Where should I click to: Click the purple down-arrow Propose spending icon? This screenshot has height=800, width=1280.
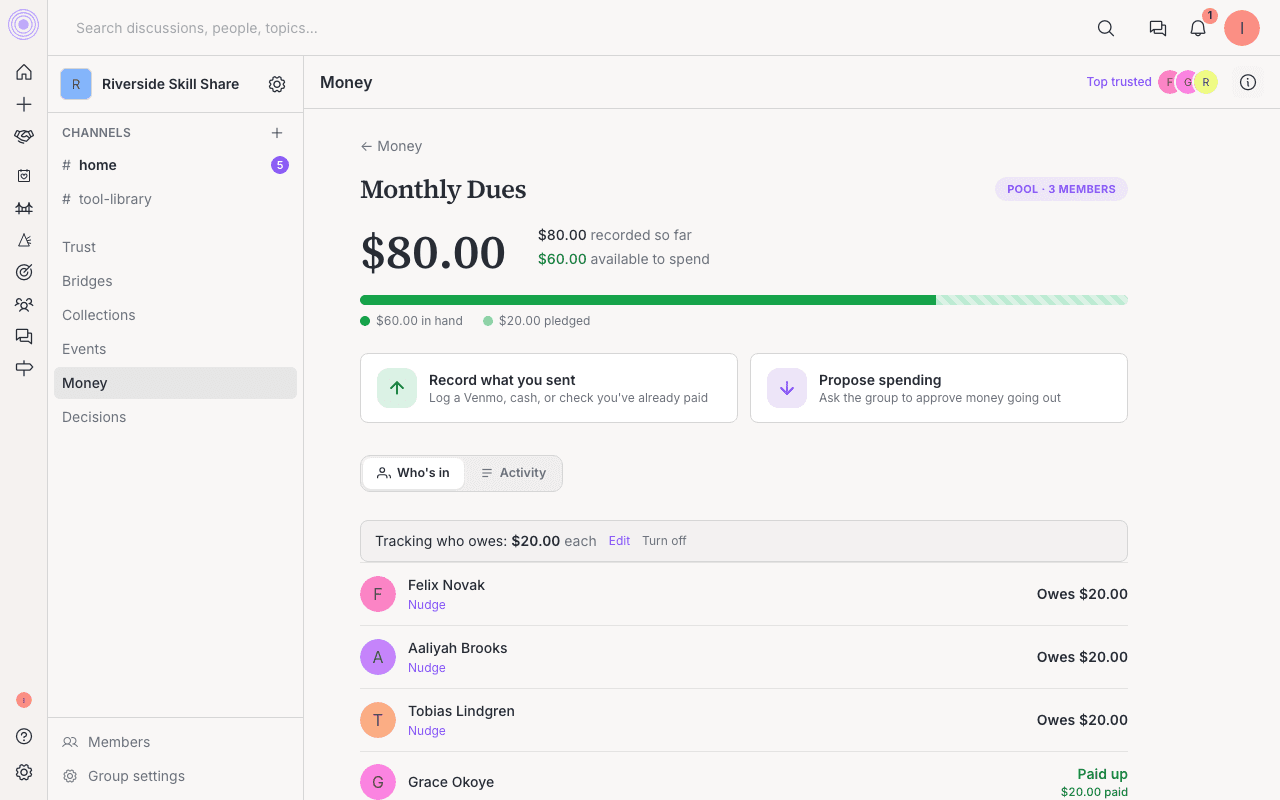787,388
